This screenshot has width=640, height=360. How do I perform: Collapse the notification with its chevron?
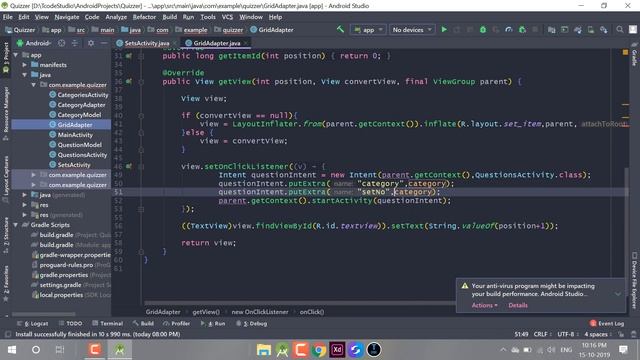(618, 294)
